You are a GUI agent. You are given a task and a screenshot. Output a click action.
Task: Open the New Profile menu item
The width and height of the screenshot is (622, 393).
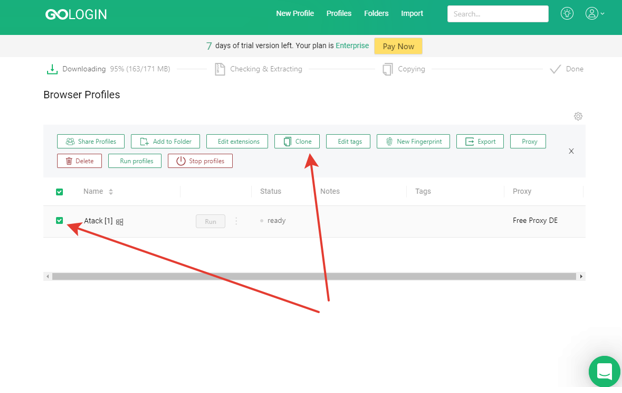coord(295,13)
